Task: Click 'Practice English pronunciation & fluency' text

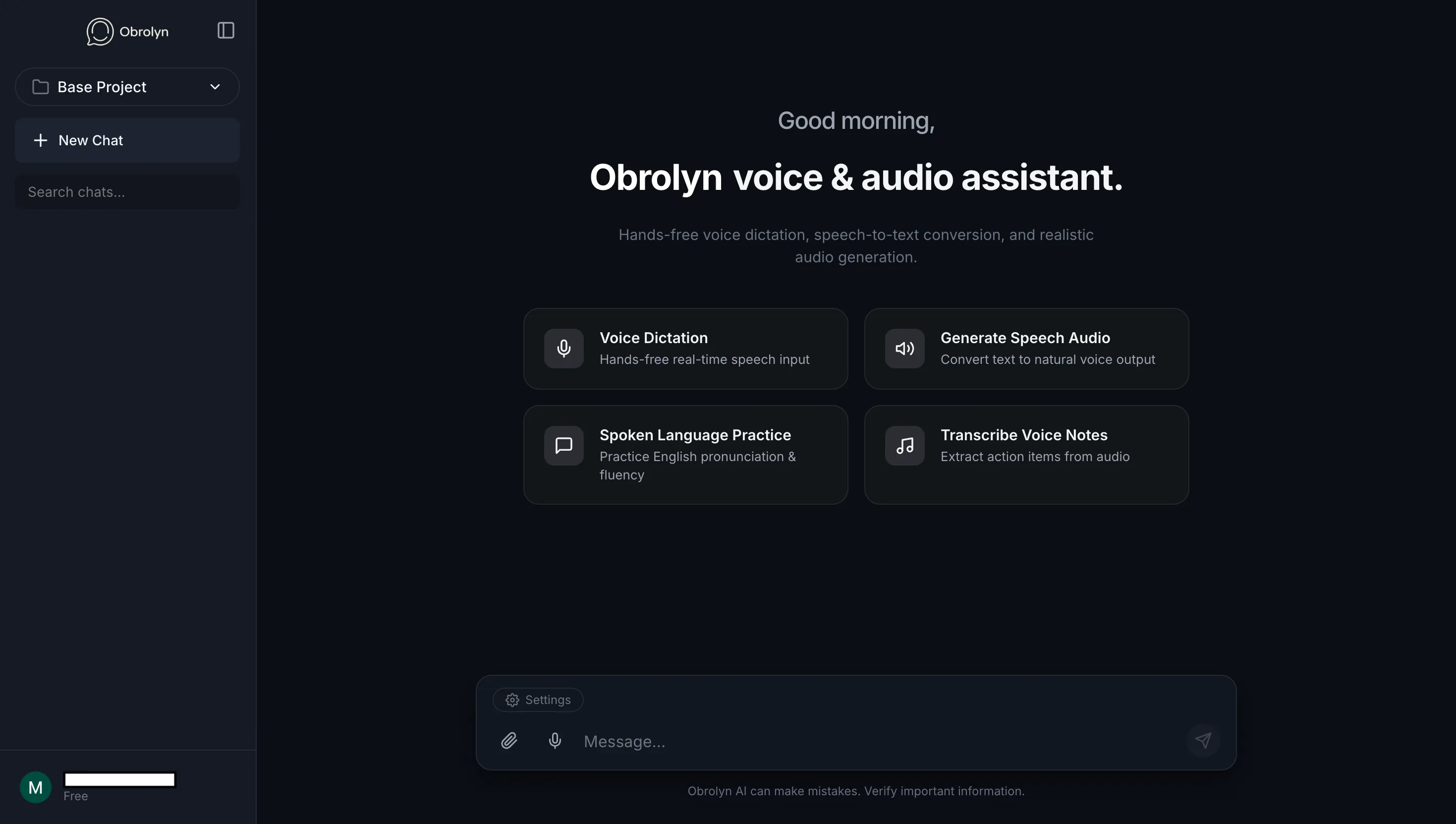Action: click(x=697, y=466)
